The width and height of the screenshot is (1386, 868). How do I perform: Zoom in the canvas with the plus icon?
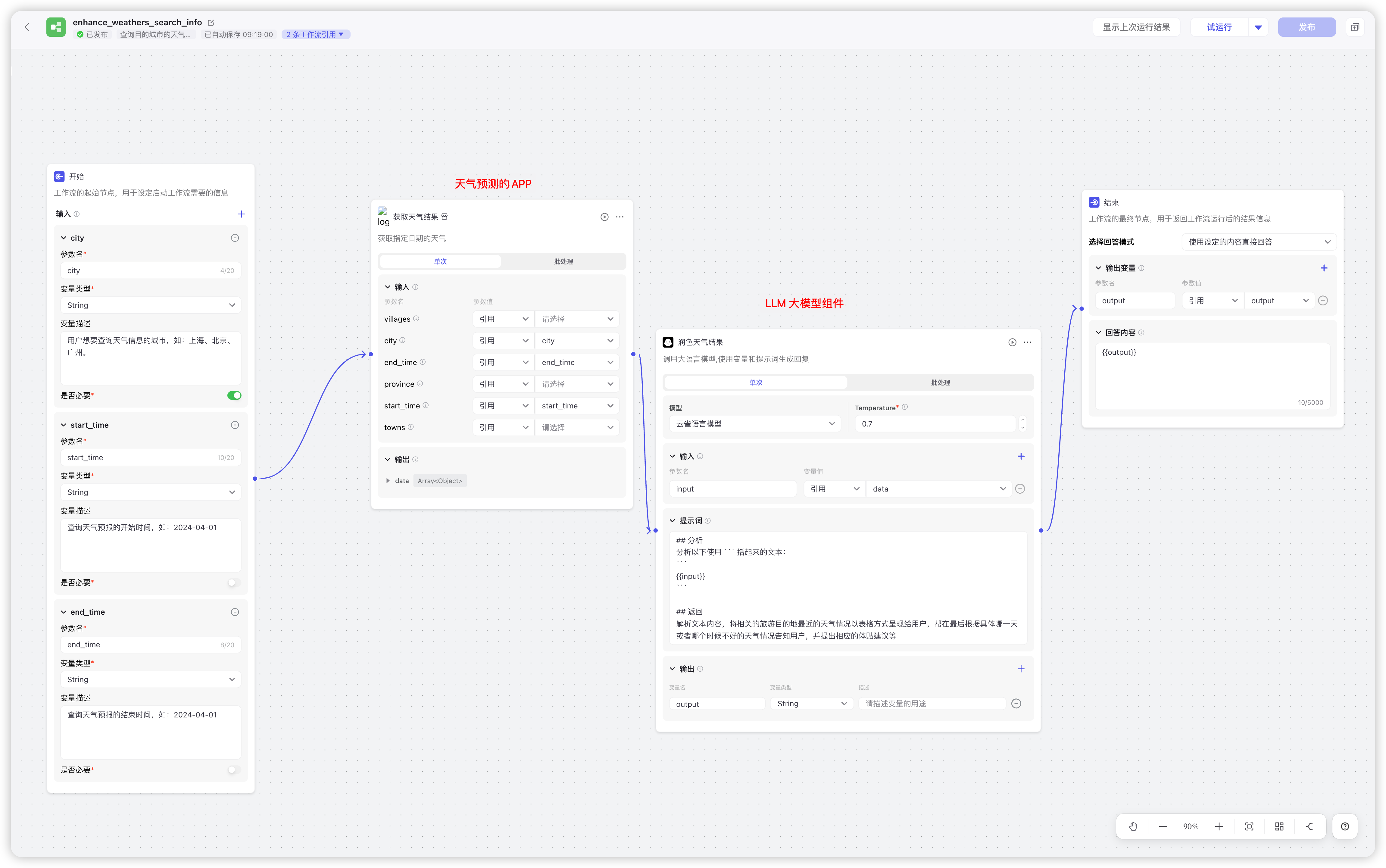(1219, 827)
